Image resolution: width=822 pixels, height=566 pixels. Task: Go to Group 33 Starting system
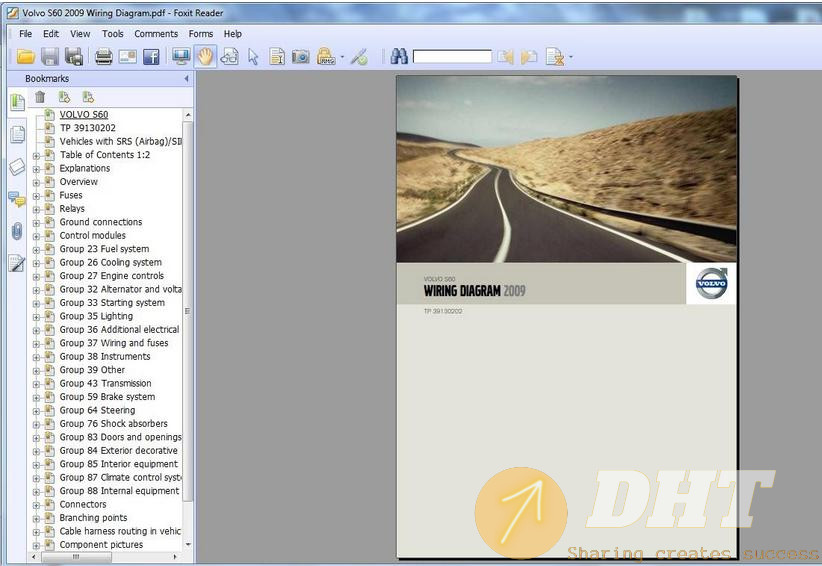[112, 303]
